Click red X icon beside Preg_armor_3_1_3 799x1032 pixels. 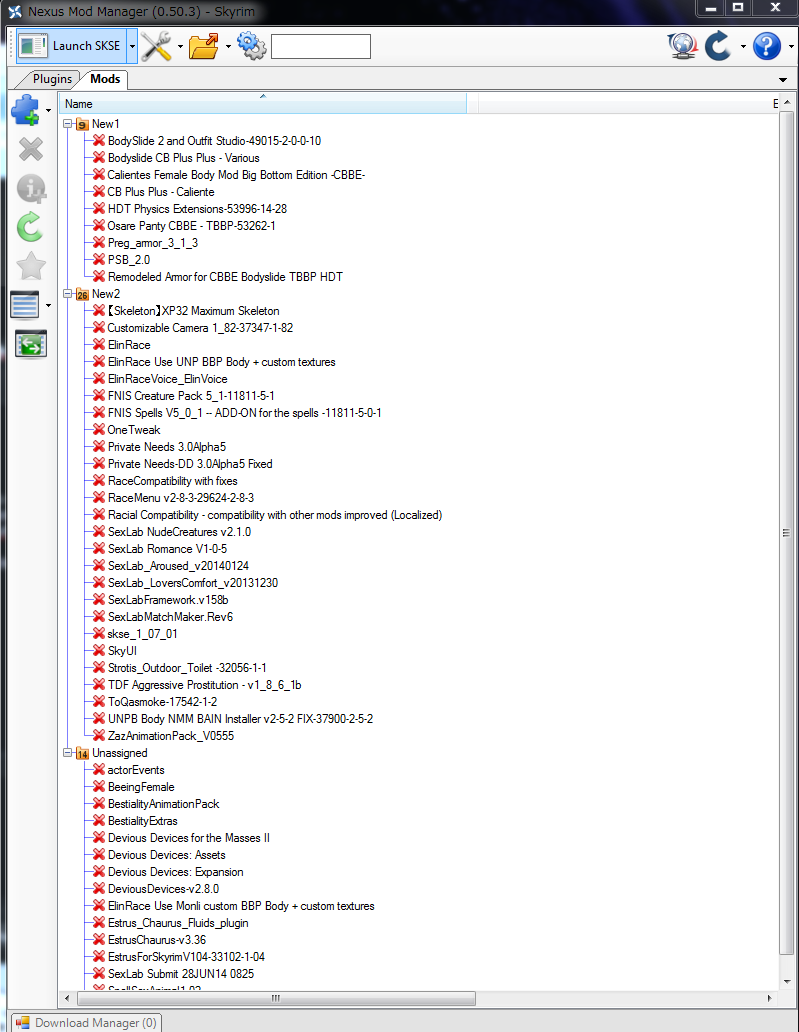[99, 242]
